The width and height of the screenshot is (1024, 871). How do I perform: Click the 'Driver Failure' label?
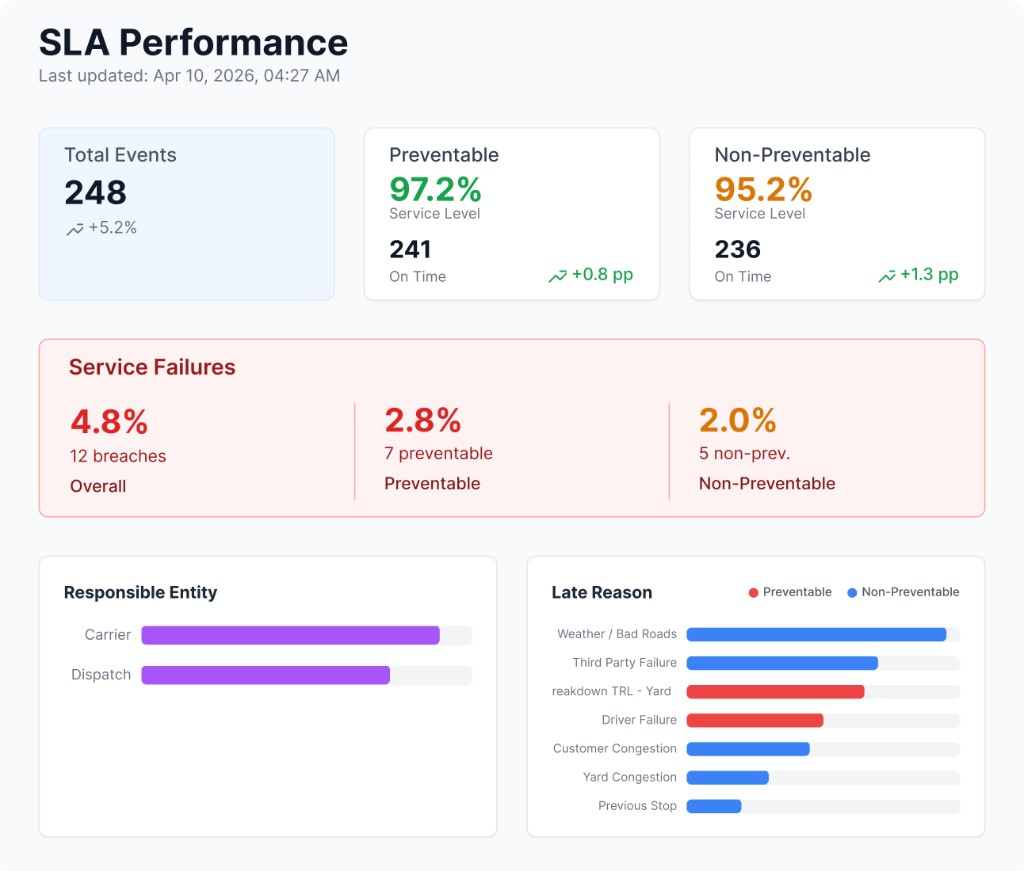(x=639, y=720)
